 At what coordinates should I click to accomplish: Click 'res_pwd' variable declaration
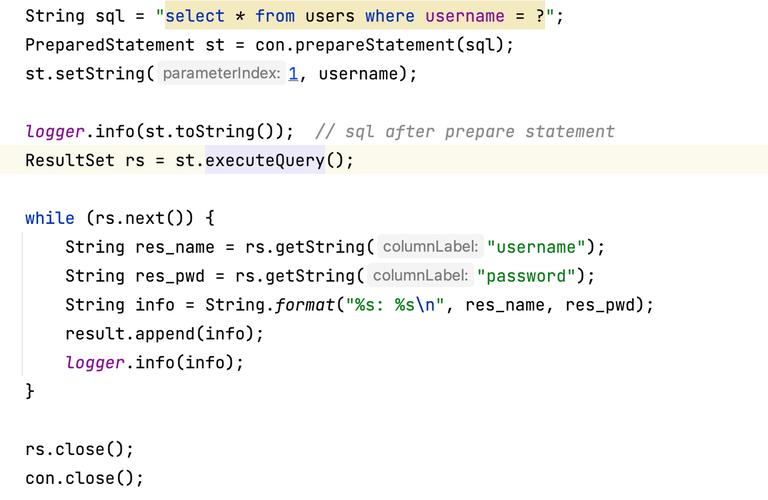pyautogui.click(x=170, y=276)
